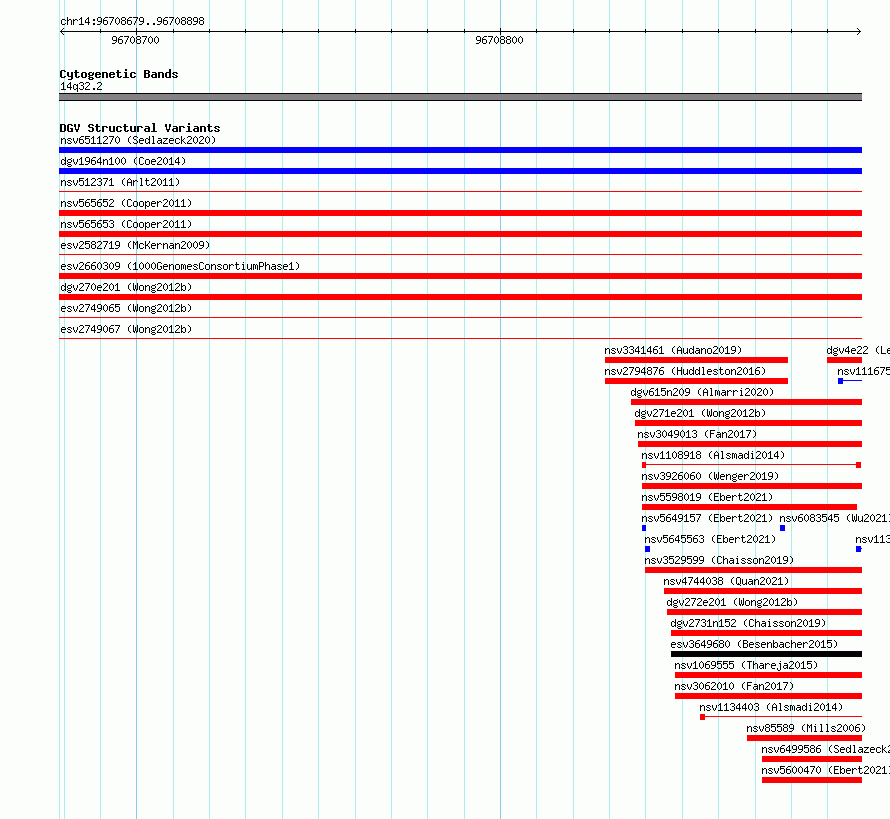Click the red start marker of nsv1134403
890x819 pixels.
702,717
